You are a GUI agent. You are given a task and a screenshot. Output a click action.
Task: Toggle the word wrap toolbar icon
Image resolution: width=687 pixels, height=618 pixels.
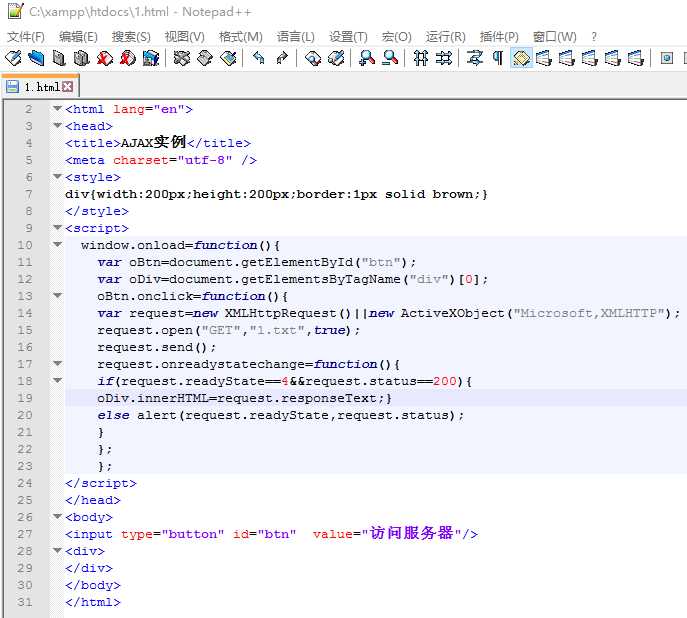click(475, 58)
